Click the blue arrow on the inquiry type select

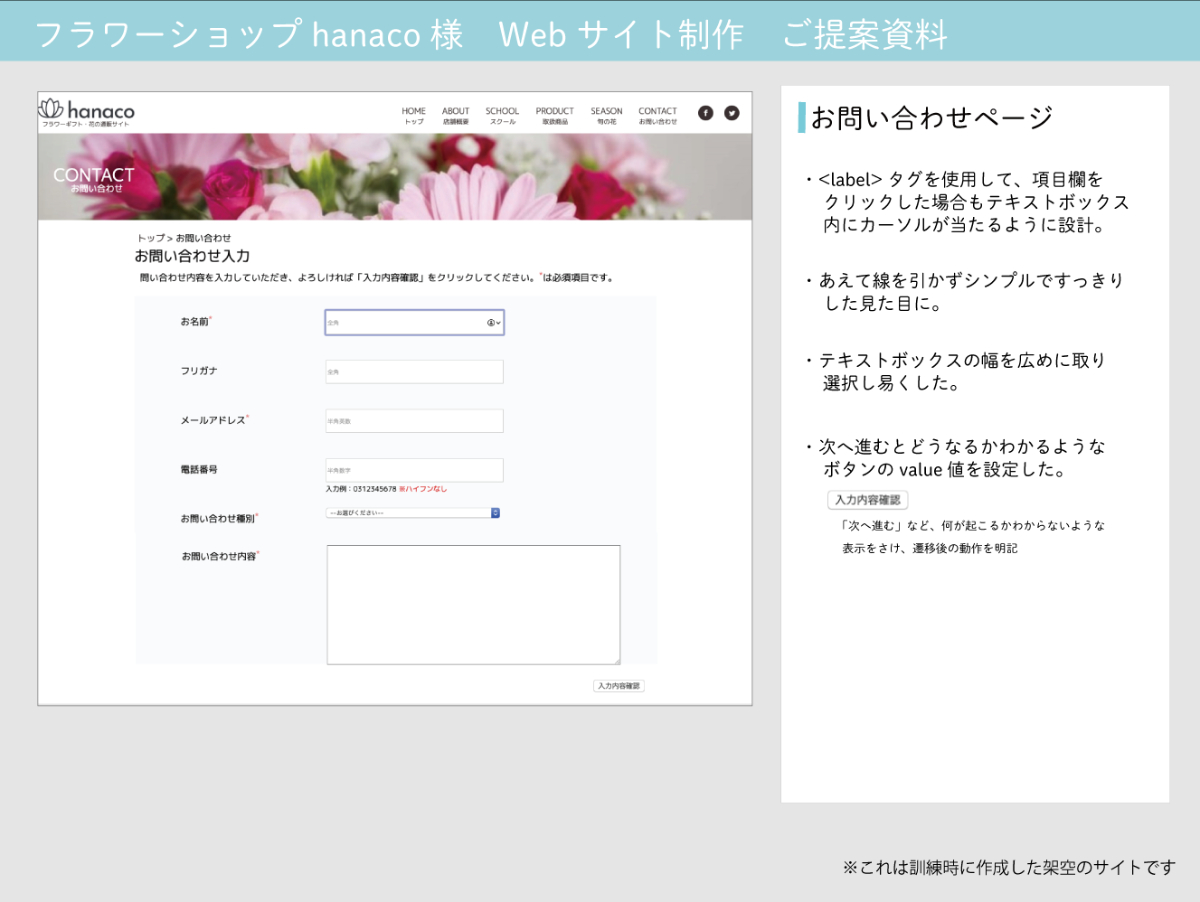pos(495,513)
